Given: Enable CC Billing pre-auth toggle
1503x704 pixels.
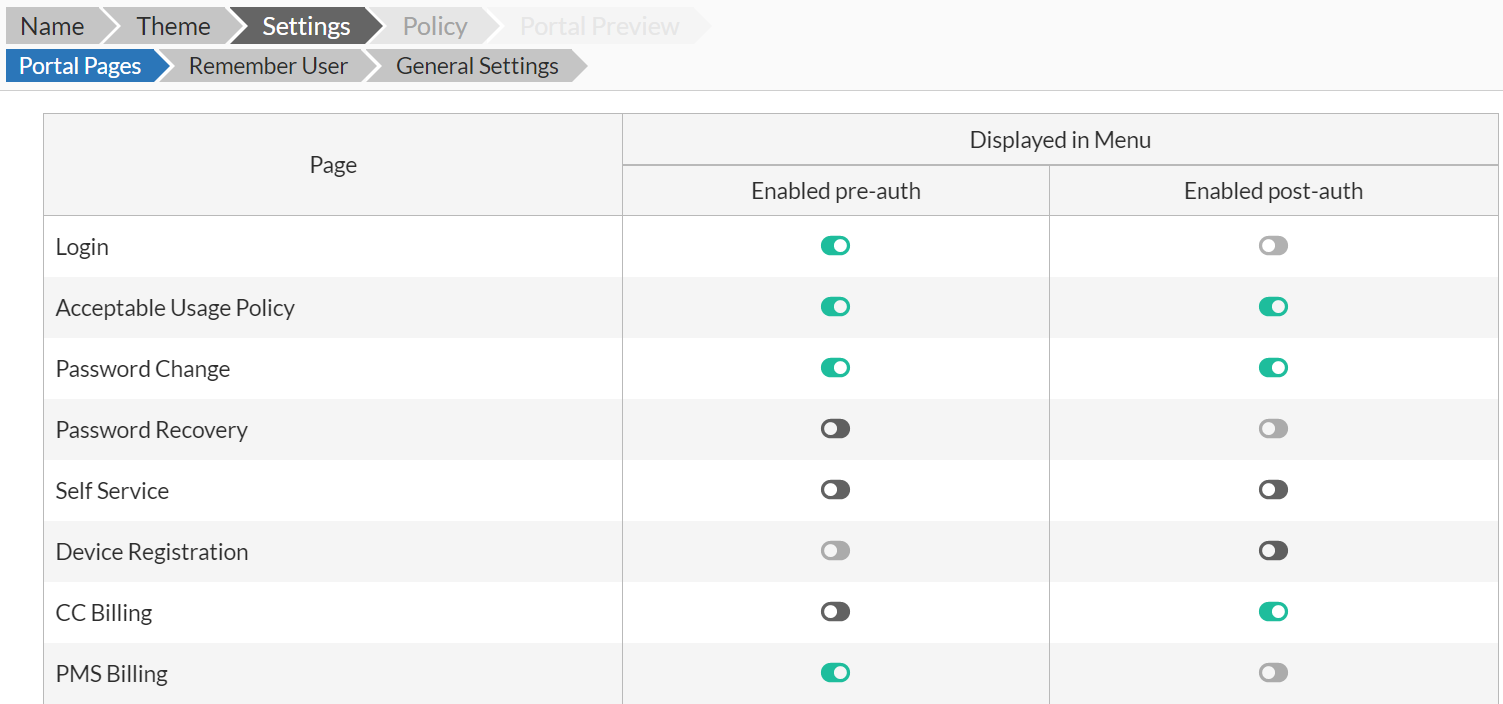Looking at the screenshot, I should tap(835, 611).
